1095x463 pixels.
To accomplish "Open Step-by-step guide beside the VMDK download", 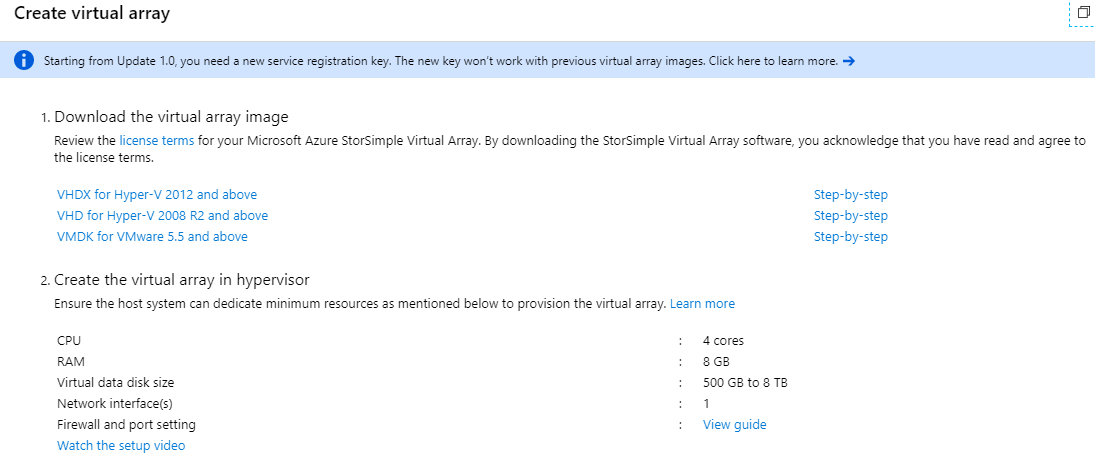I will point(851,237).
